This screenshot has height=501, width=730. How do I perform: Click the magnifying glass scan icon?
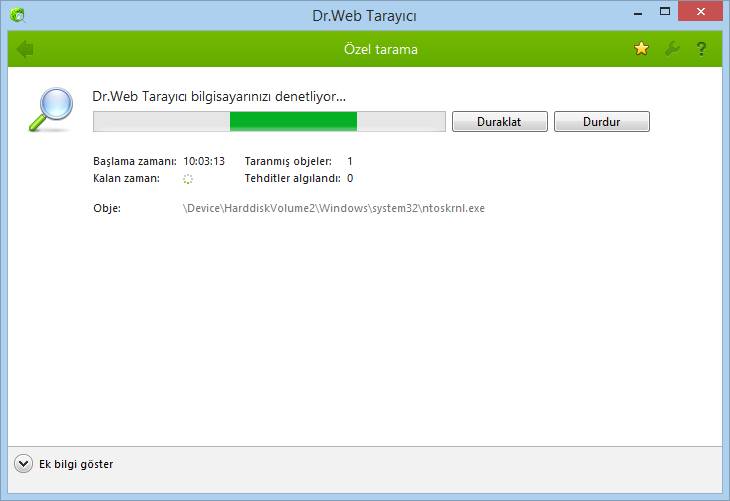click(x=50, y=110)
